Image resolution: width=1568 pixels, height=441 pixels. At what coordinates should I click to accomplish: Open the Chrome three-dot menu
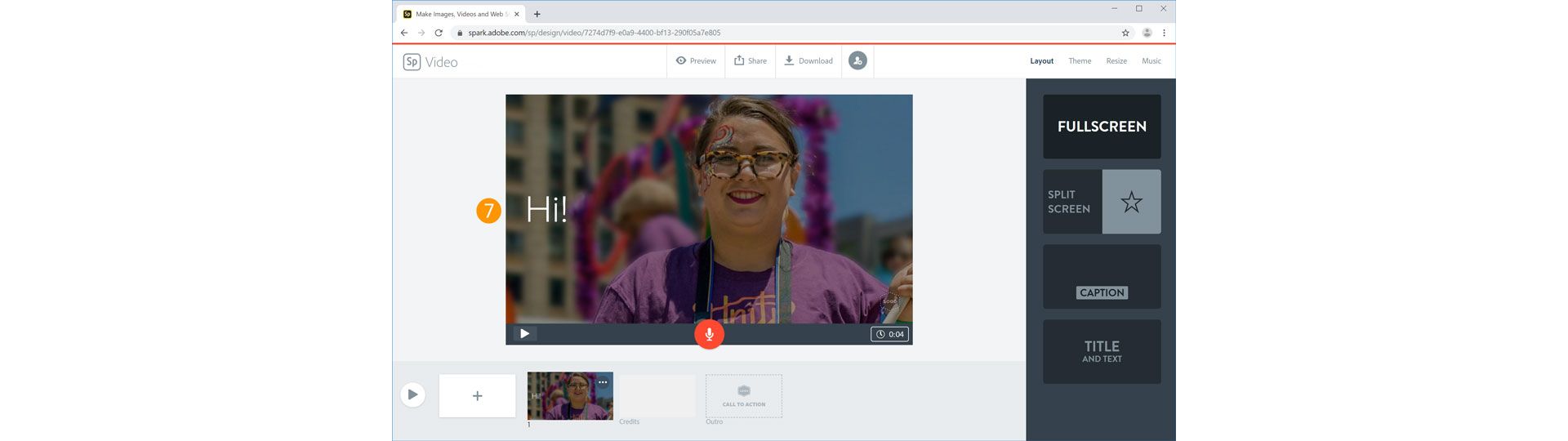pyautogui.click(x=1164, y=33)
